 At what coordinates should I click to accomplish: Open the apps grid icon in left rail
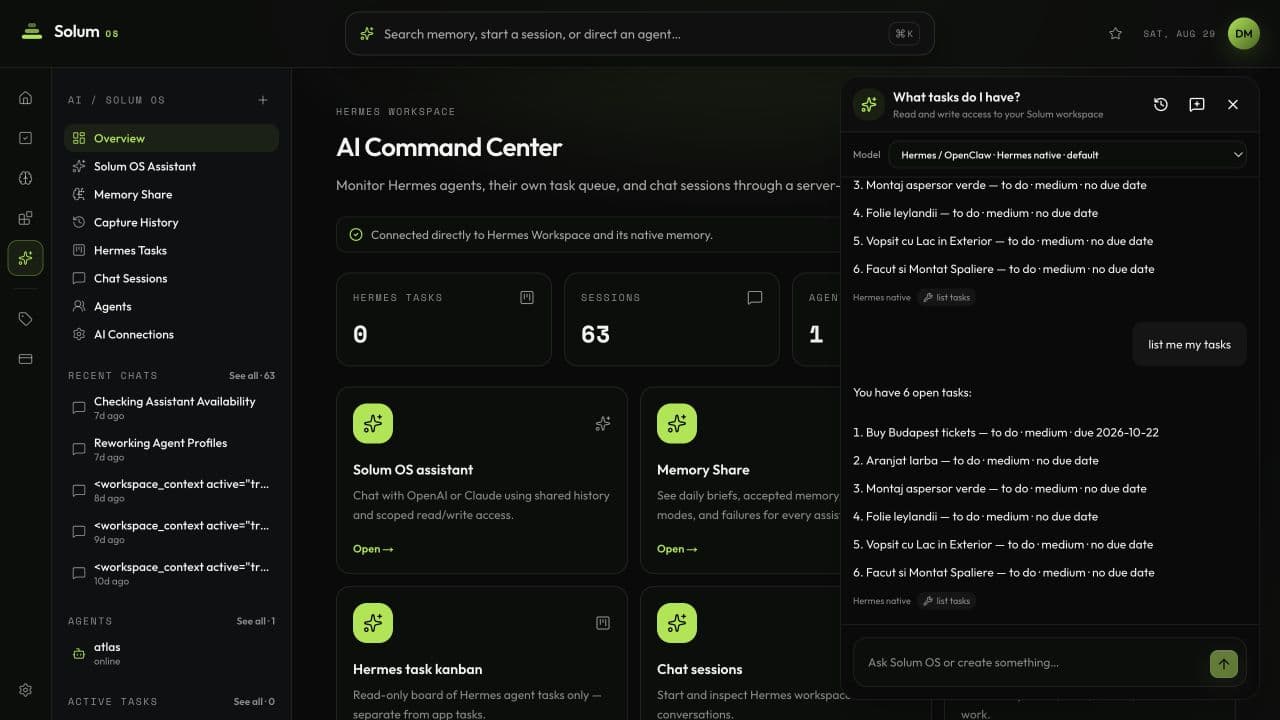click(25, 218)
